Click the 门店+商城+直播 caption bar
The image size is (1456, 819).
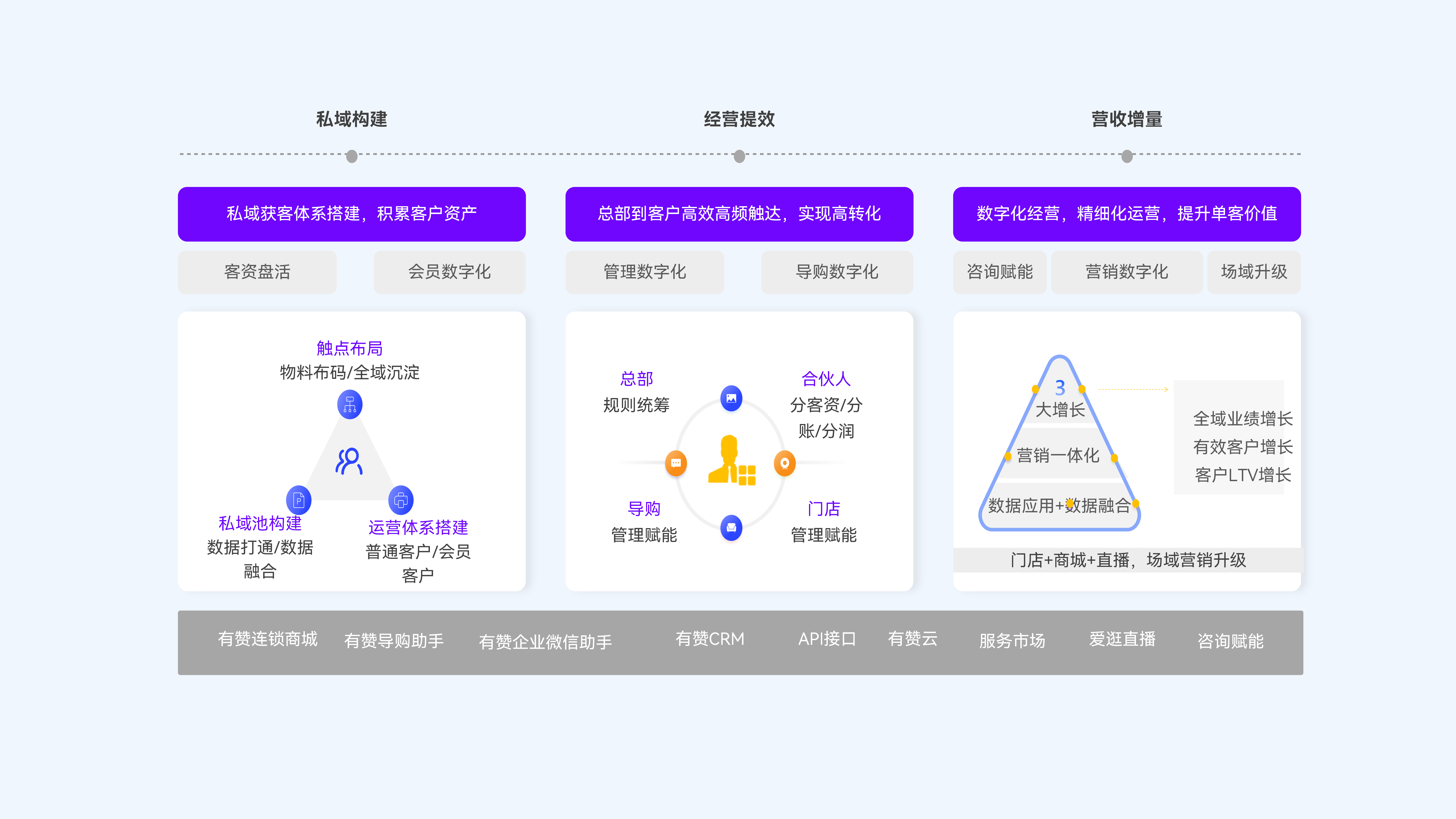pyautogui.click(x=1128, y=560)
